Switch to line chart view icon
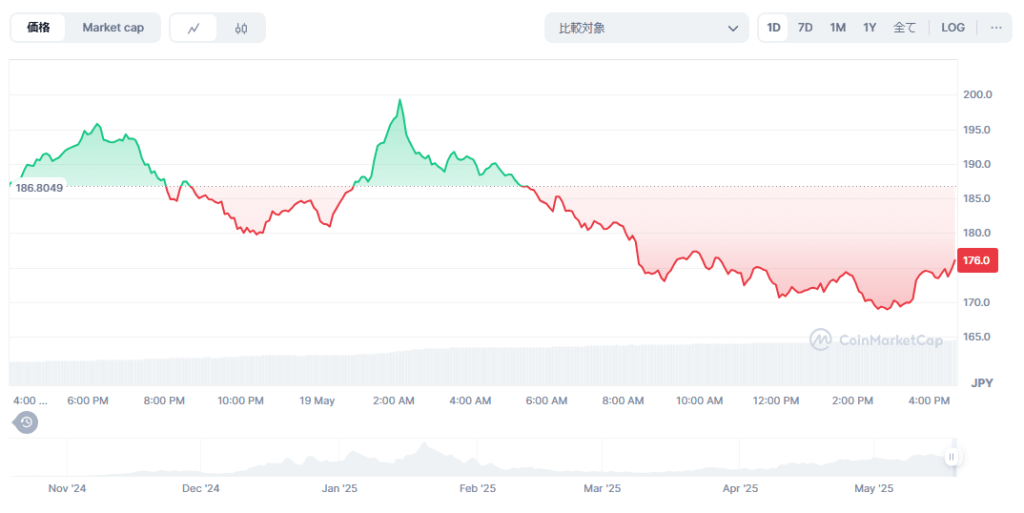The image size is (1024, 513). (x=194, y=28)
